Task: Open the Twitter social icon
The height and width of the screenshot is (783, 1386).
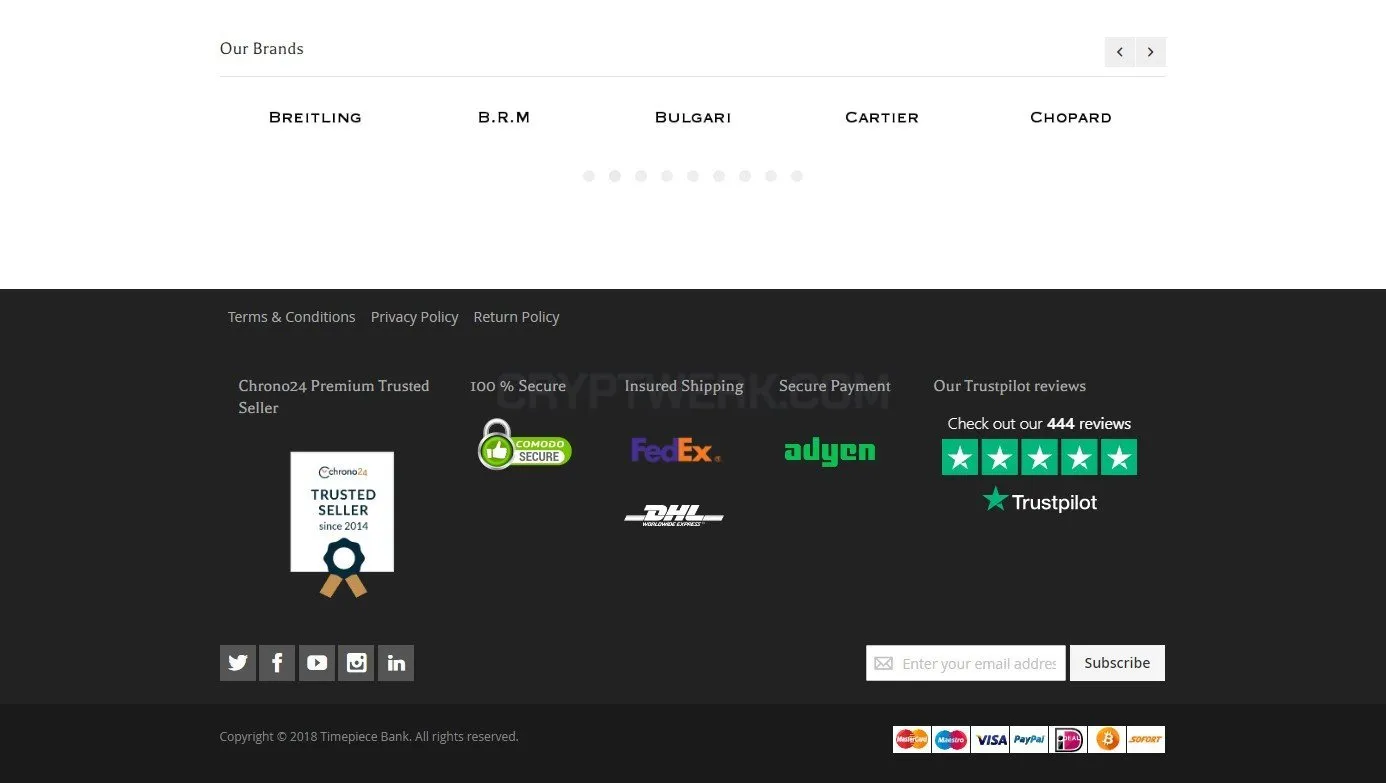Action: coord(238,663)
